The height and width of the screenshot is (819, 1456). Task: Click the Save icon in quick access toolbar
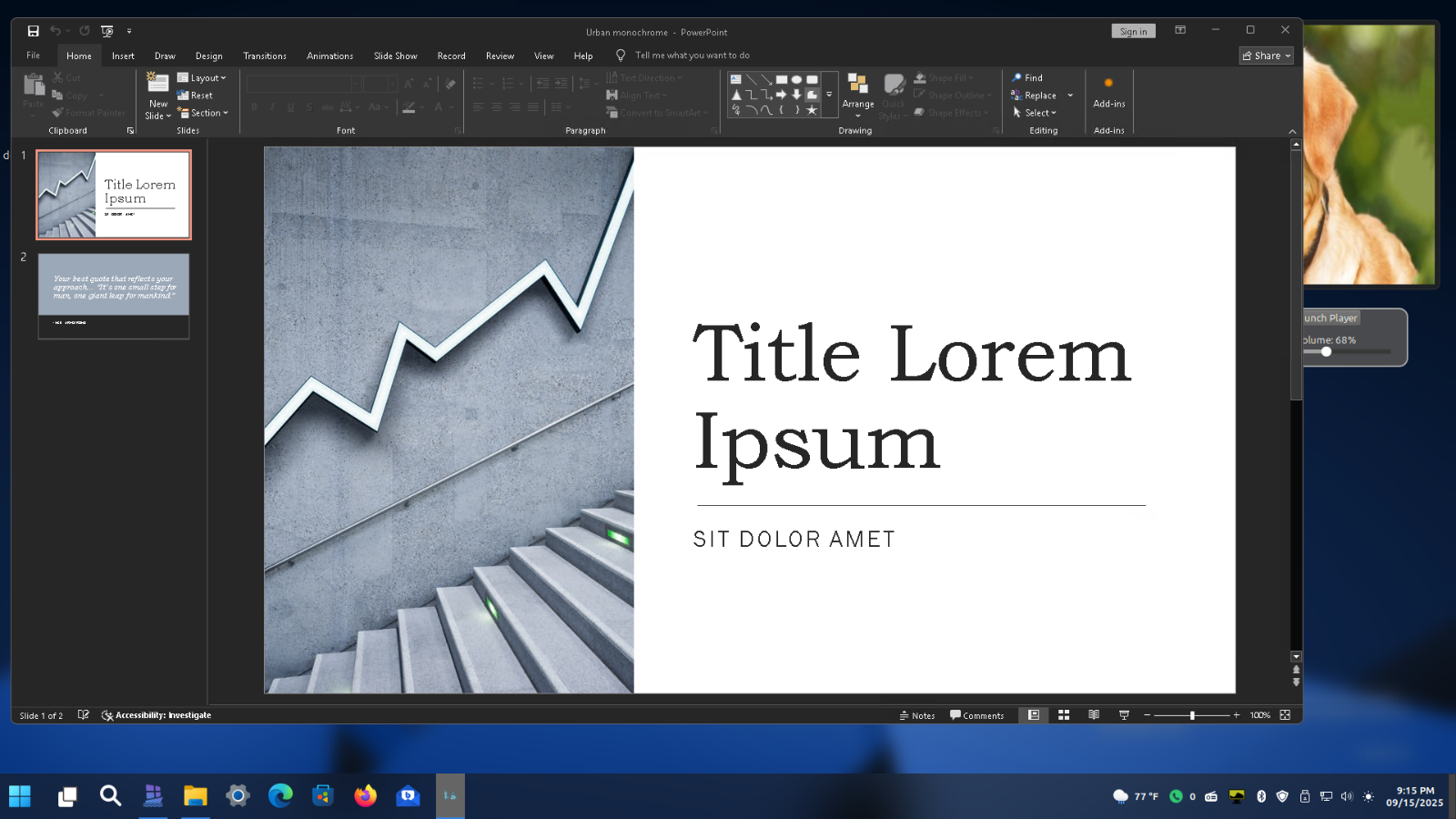(x=33, y=31)
